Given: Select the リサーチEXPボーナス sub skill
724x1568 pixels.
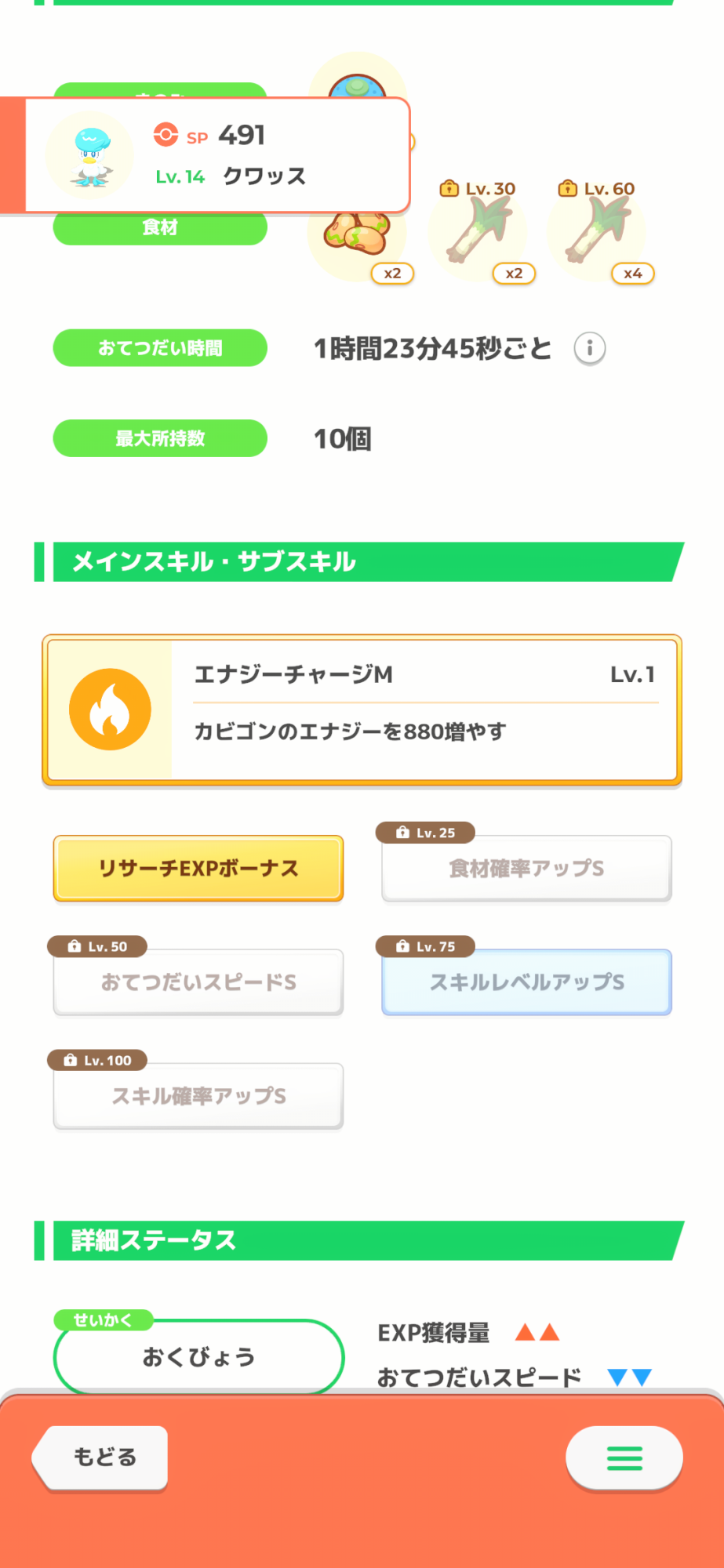Looking at the screenshot, I should 198,869.
